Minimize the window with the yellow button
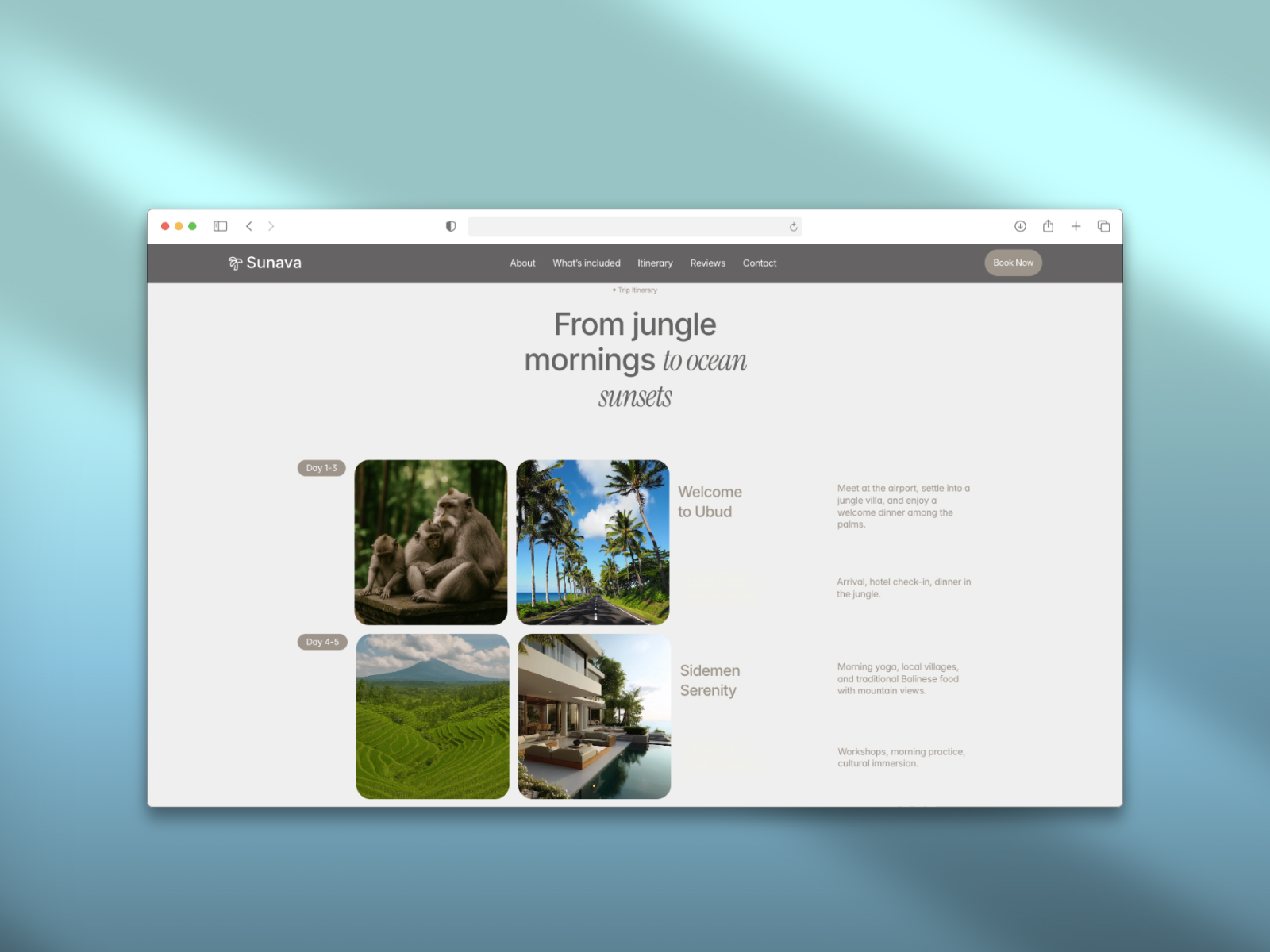 pos(179,226)
